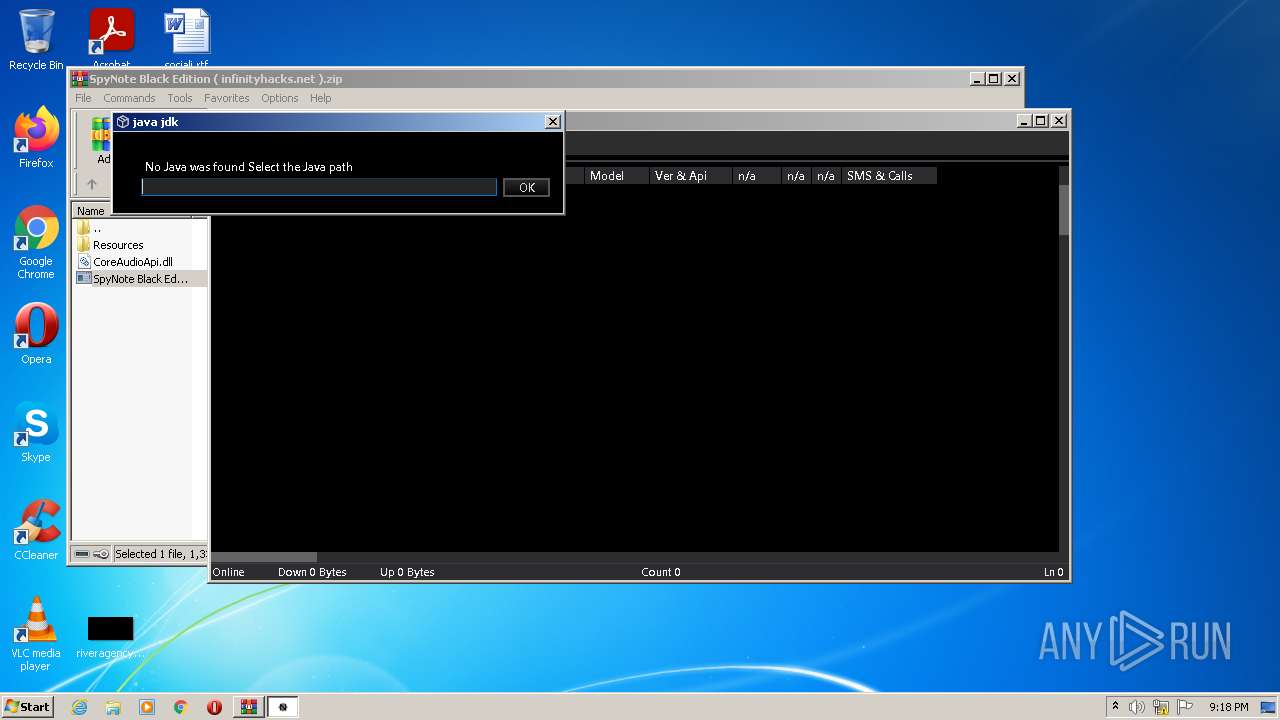Open WinRAR File menu
1280x720 pixels.
tap(83, 98)
